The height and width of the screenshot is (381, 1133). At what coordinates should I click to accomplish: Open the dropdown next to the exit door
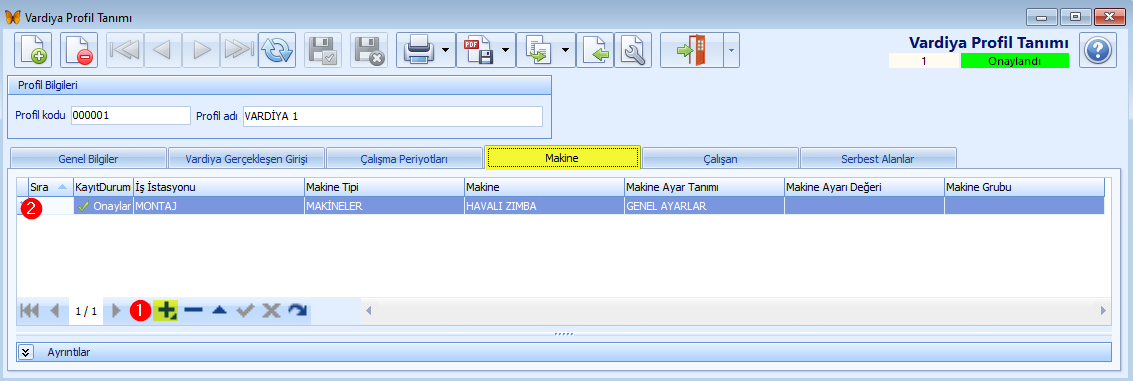731,51
